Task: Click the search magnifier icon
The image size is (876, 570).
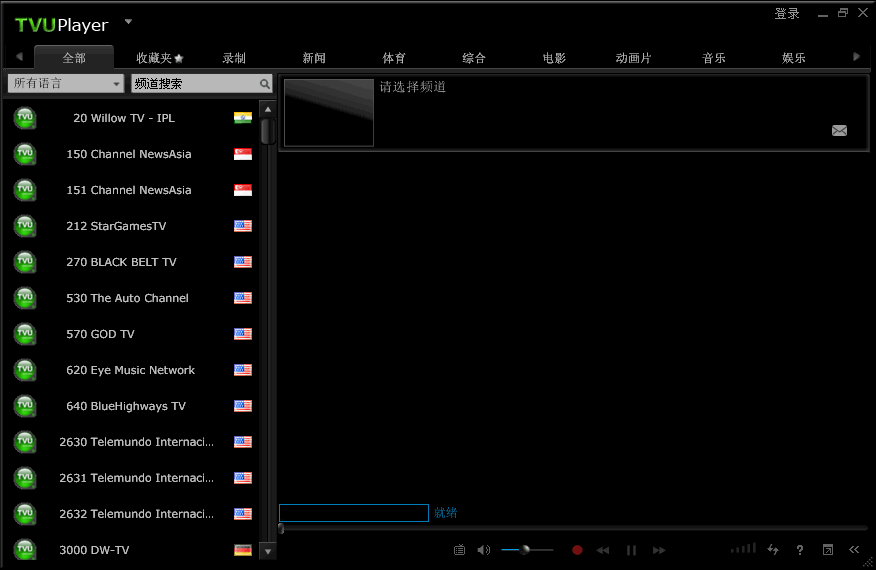Action: coord(265,84)
